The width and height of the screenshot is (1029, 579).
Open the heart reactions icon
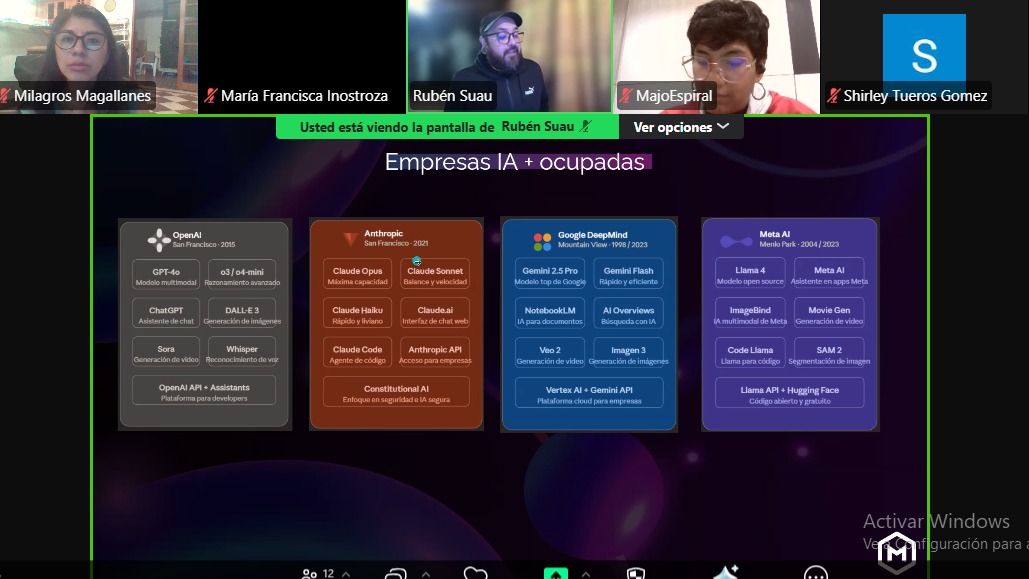click(x=475, y=574)
